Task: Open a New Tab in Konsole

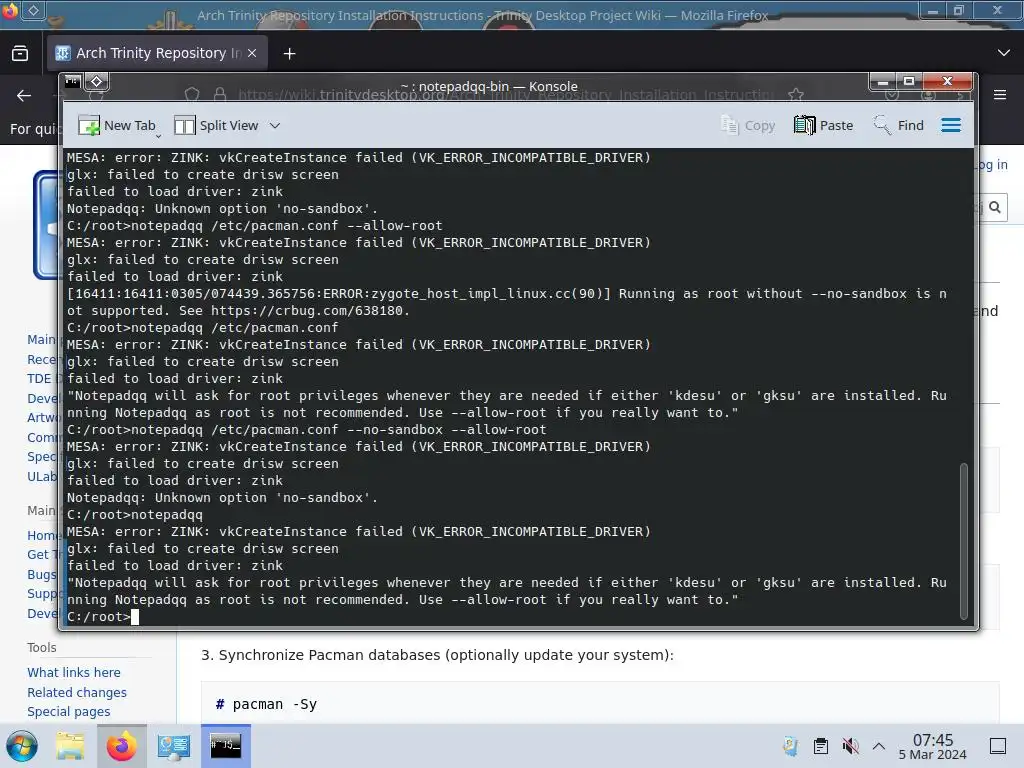Action: pyautogui.click(x=116, y=125)
